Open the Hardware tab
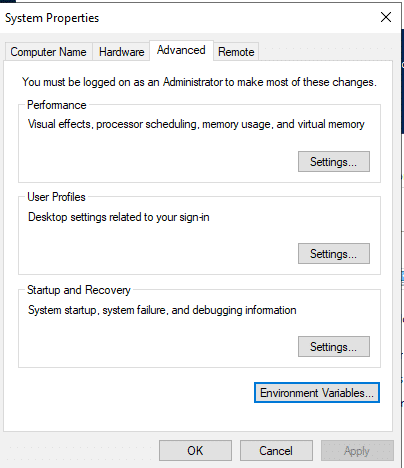This screenshot has width=404, height=468. (x=121, y=52)
